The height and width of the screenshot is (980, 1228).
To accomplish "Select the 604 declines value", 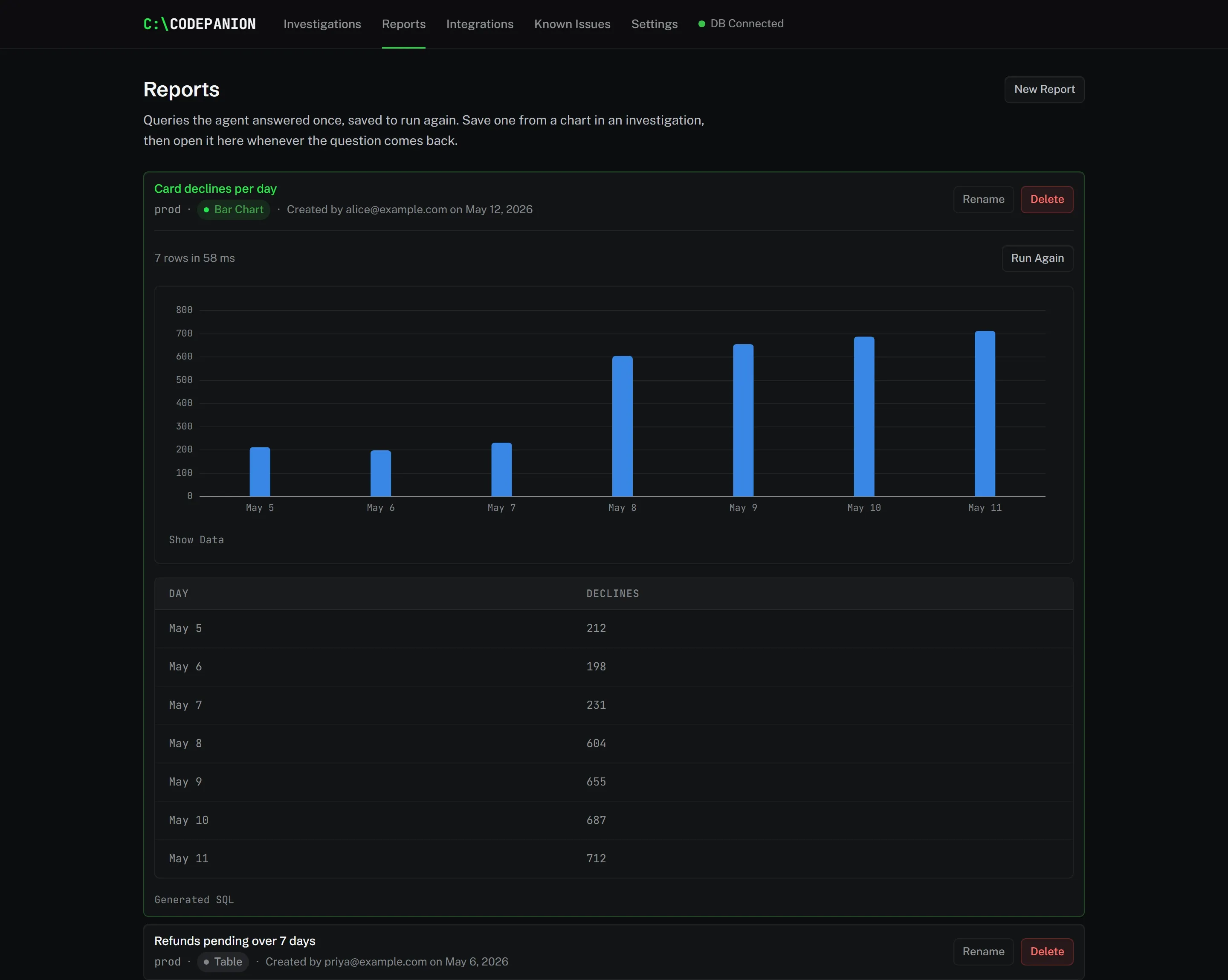I will click(x=596, y=744).
